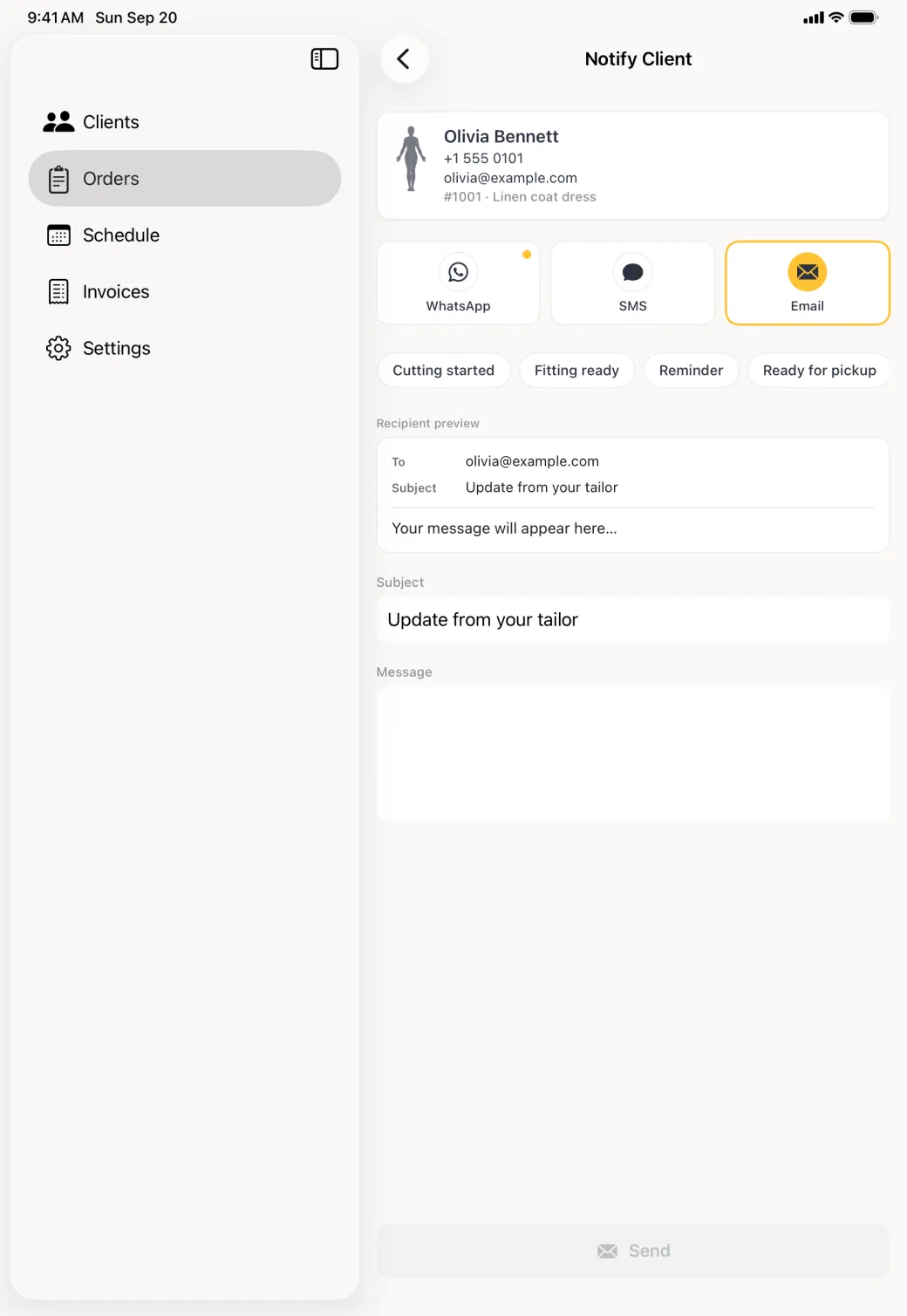Select Email as notification channel
This screenshot has width=907, height=1316.
tap(808, 283)
